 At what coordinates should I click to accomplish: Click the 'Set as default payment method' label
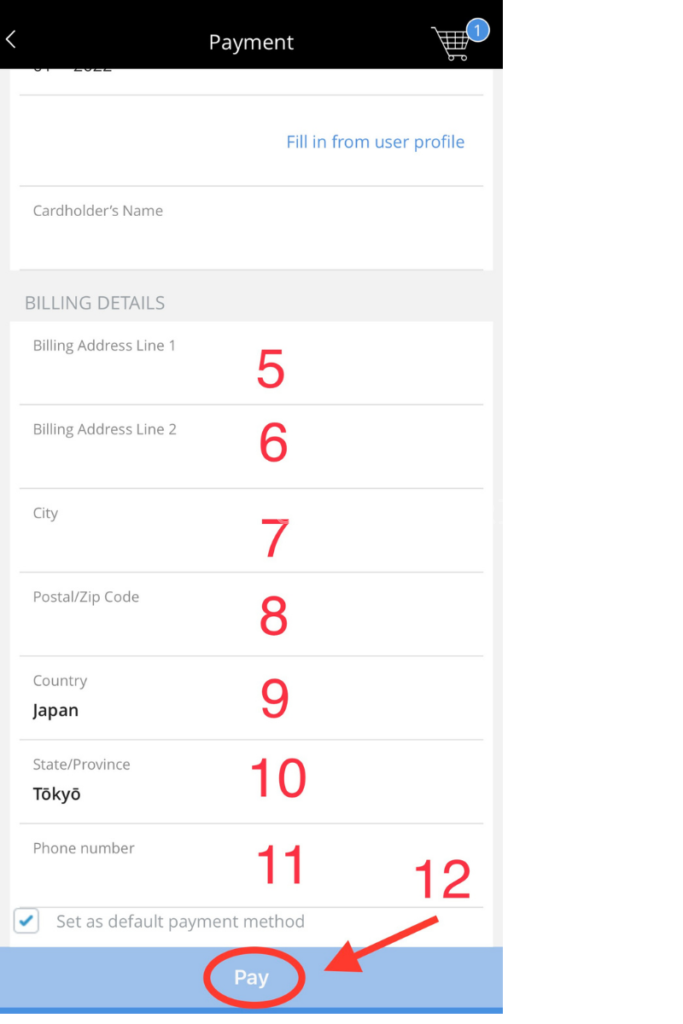(180, 921)
